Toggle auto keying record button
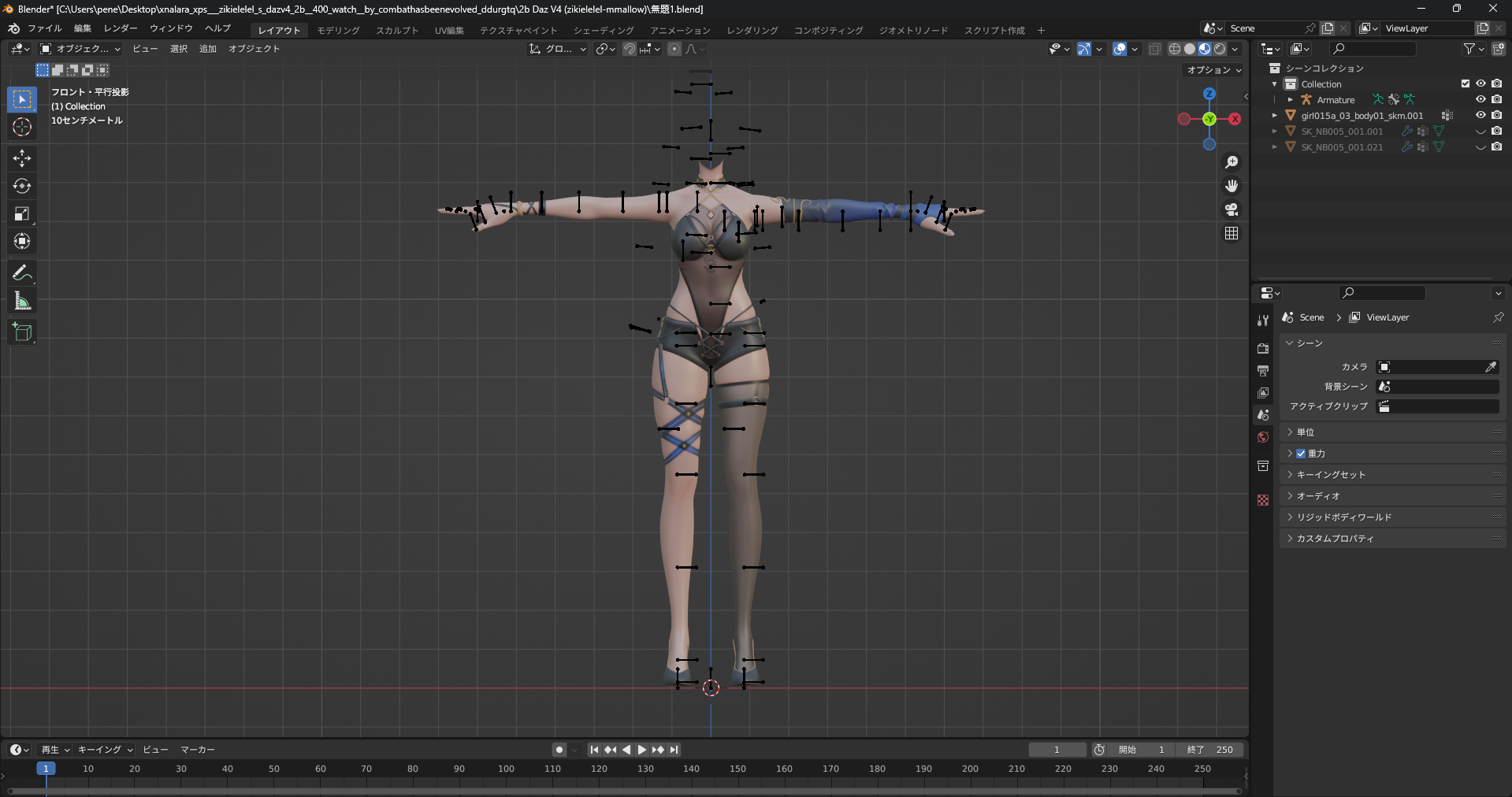 point(559,750)
